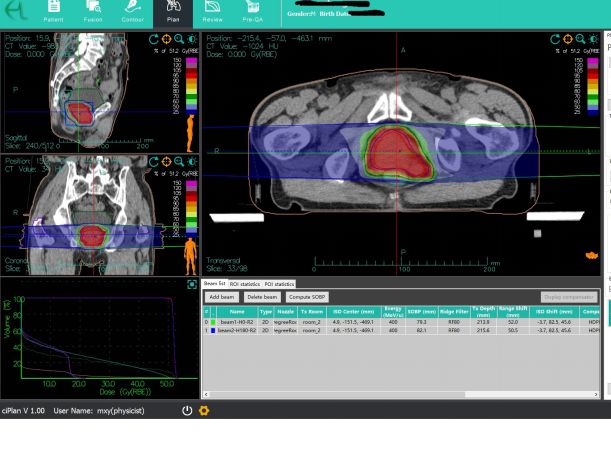Viewport: 611px width, 454px height.
Task: Open the Fusion module
Action: click(93, 12)
